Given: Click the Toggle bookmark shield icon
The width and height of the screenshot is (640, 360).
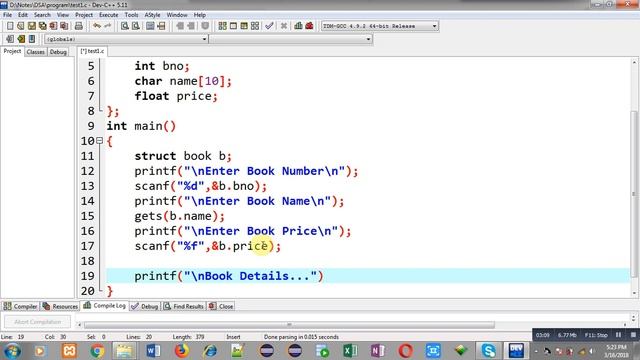Looking at the screenshot, I should point(205,26).
